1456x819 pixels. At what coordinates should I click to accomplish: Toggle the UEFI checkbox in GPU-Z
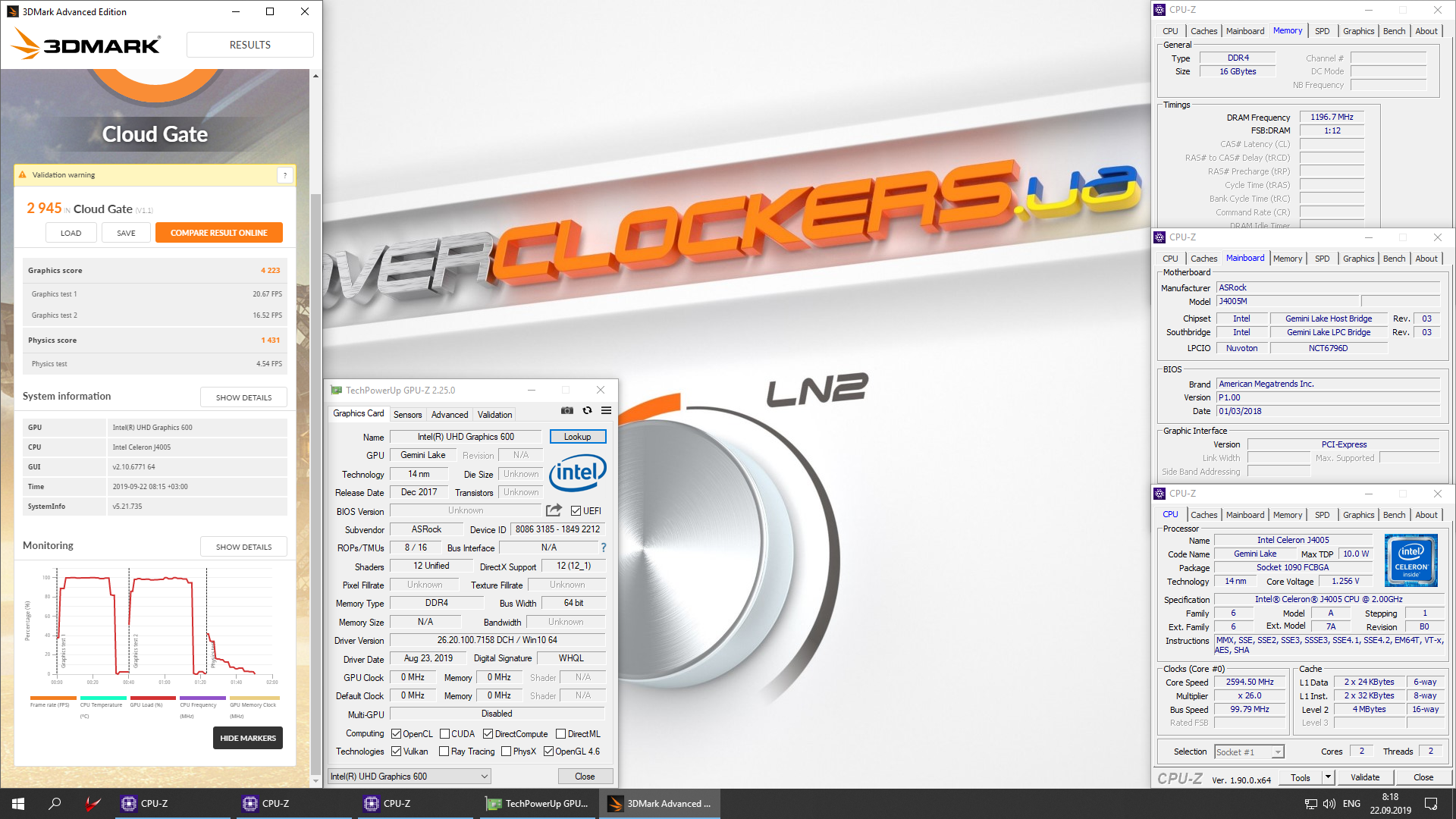coord(576,511)
